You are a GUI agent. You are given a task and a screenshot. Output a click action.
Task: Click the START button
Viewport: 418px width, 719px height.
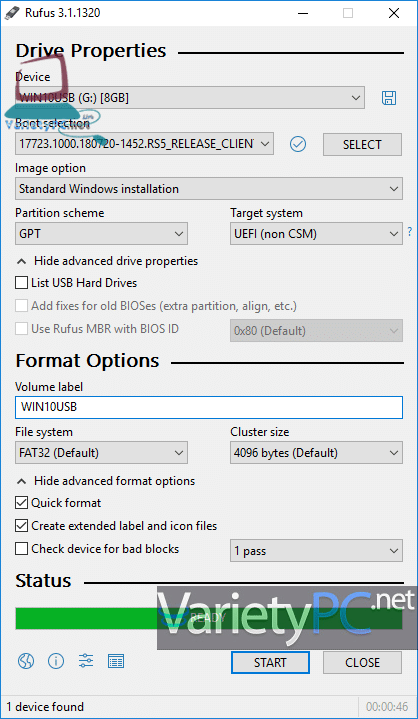point(270,662)
